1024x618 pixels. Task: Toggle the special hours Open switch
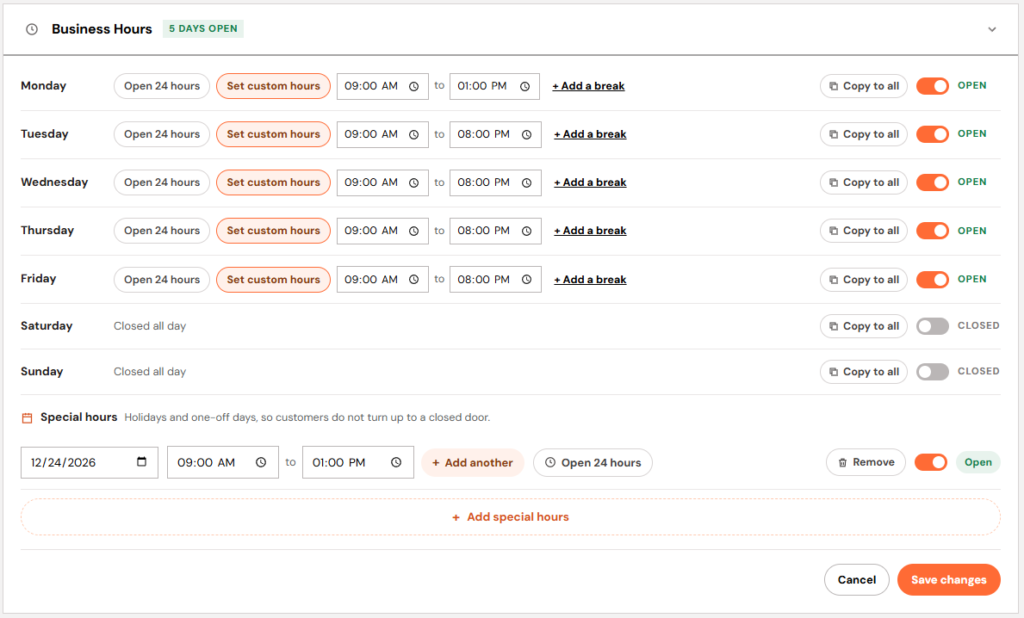[x=931, y=463]
